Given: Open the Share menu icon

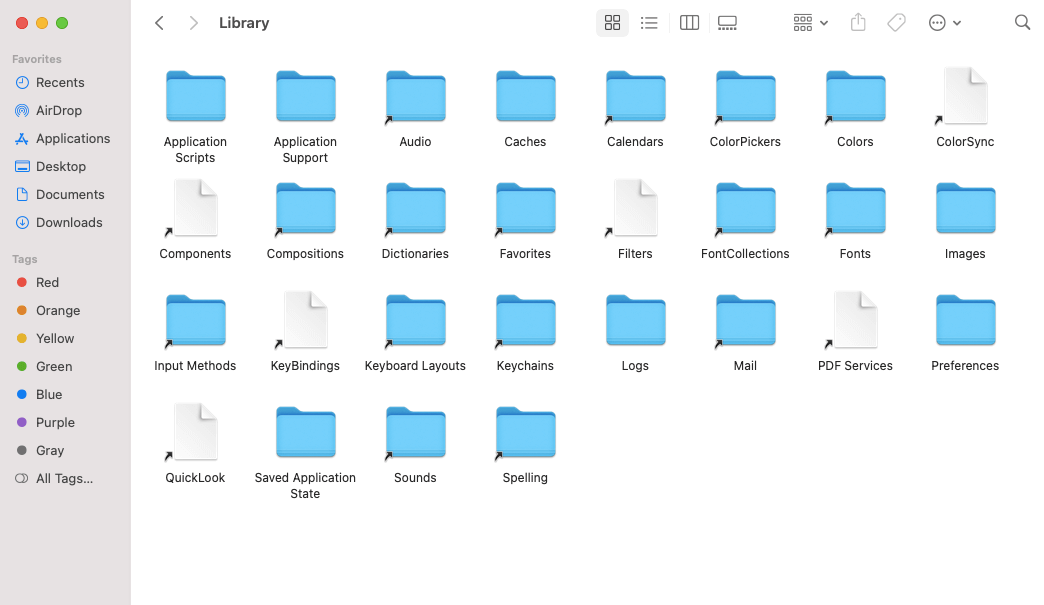Looking at the screenshot, I should coord(857,22).
